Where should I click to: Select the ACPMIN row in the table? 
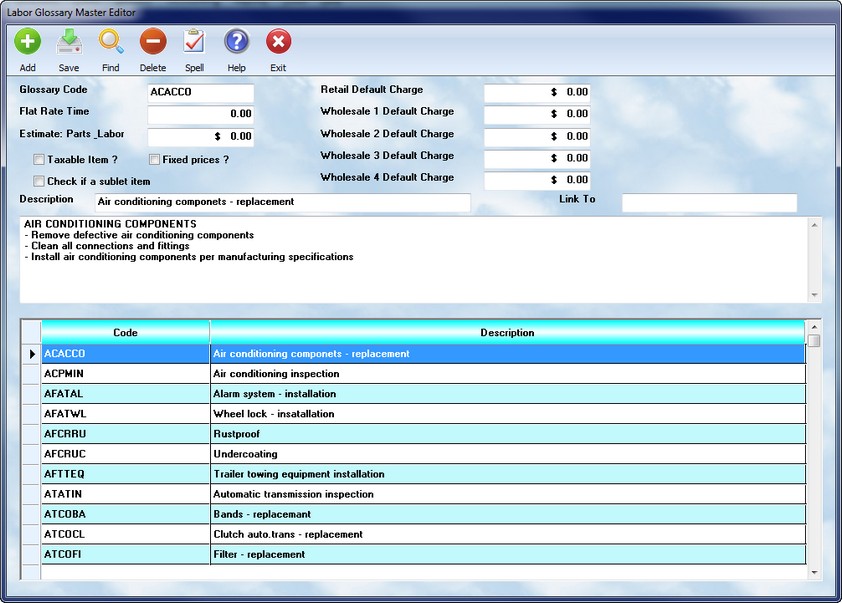[125, 374]
